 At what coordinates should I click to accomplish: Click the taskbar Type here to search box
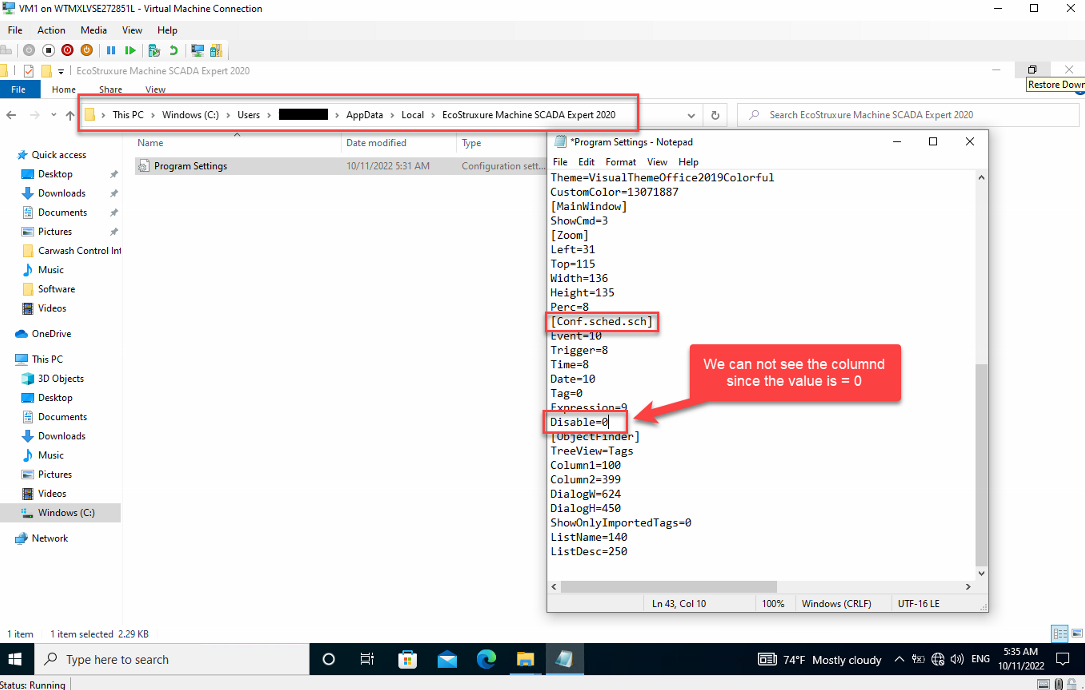click(172, 660)
